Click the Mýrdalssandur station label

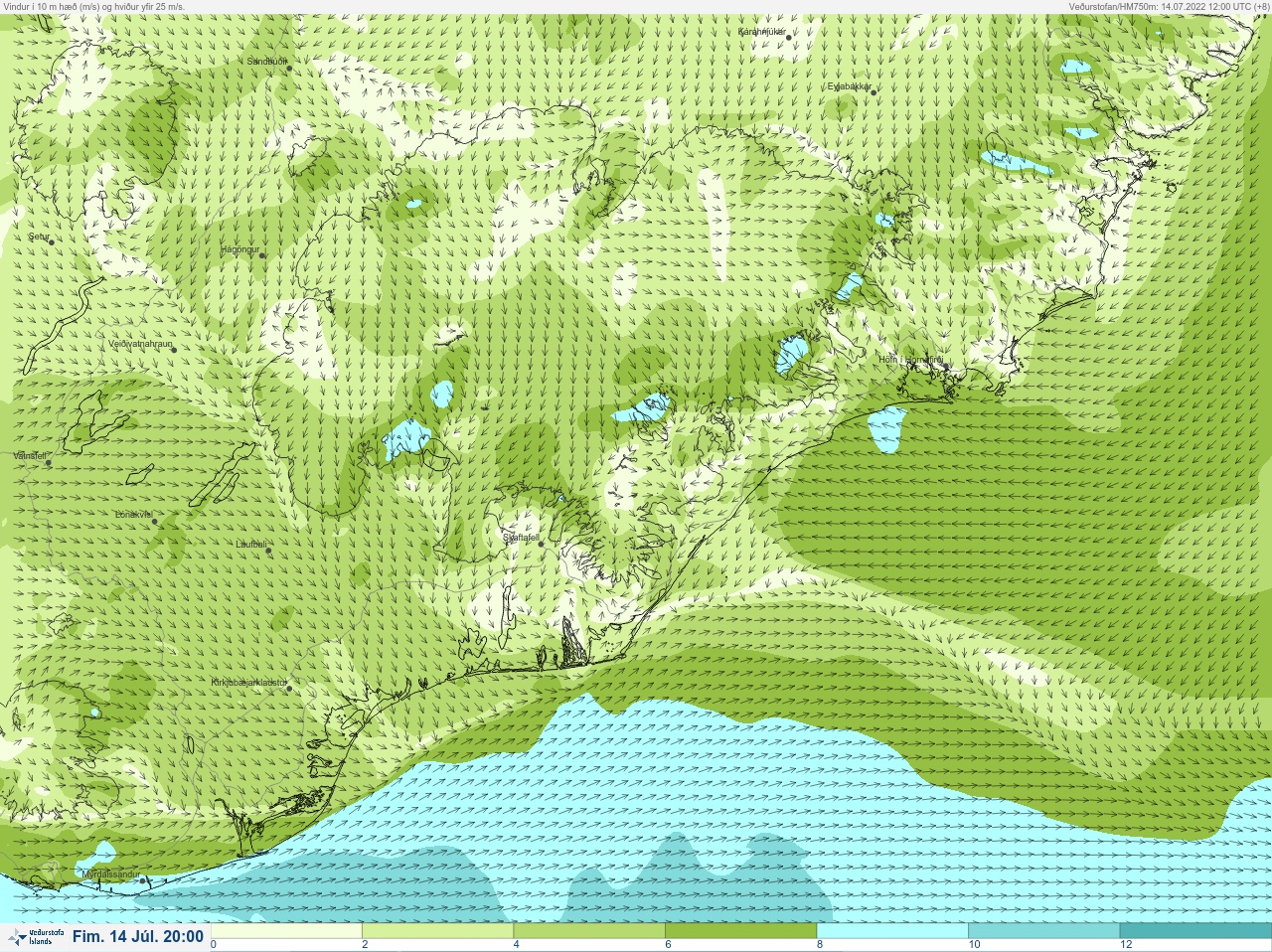tap(111, 873)
